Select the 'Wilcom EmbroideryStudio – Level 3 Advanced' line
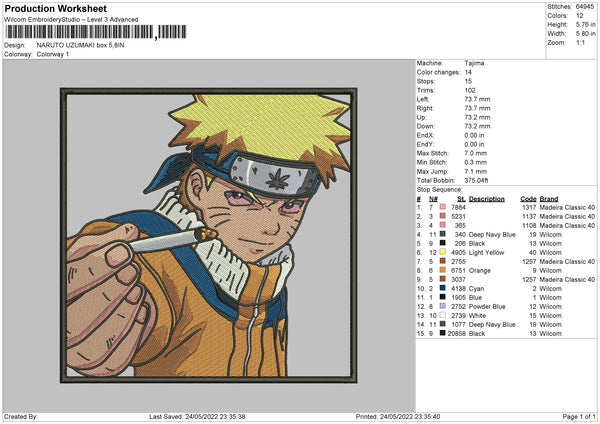 click(71, 20)
